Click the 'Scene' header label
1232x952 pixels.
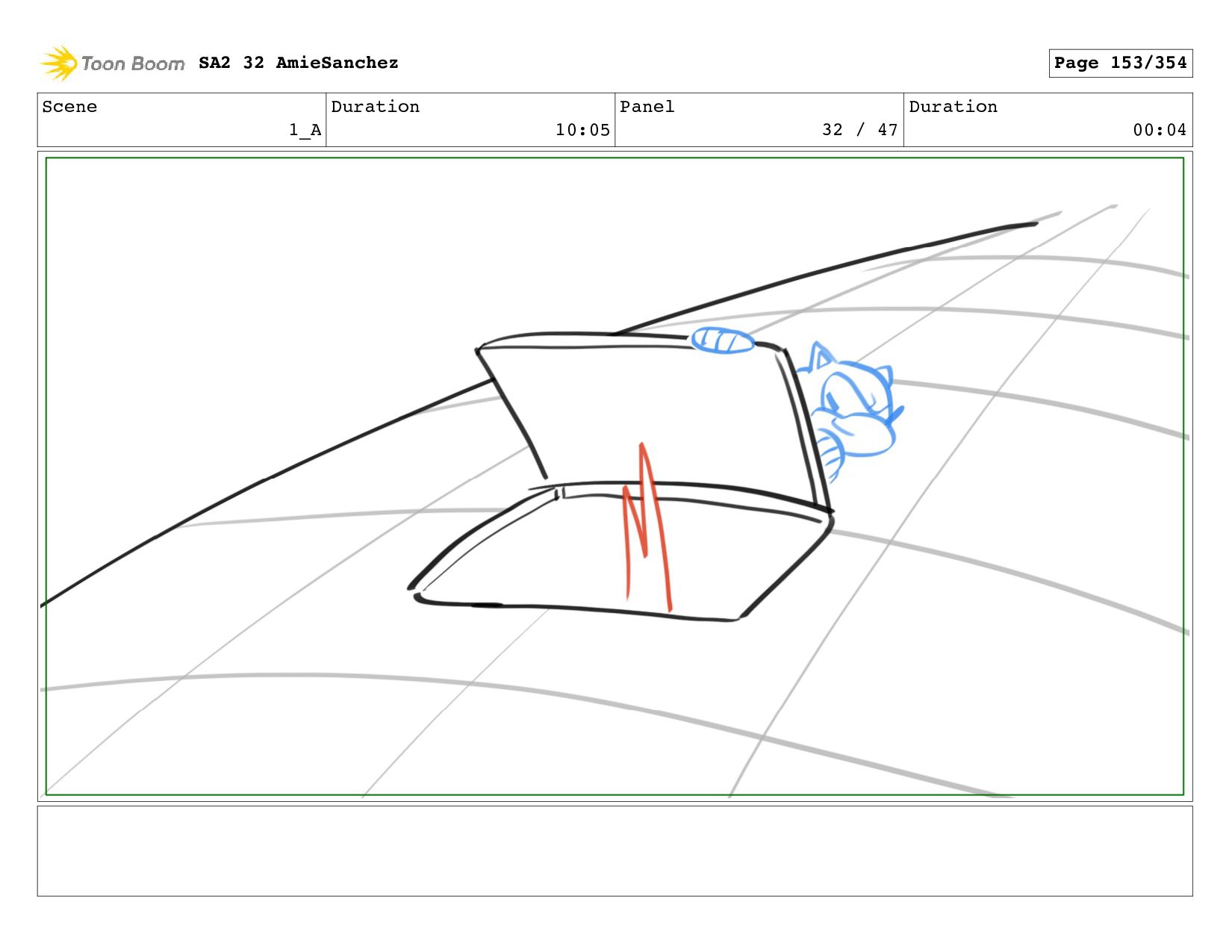[x=69, y=107]
